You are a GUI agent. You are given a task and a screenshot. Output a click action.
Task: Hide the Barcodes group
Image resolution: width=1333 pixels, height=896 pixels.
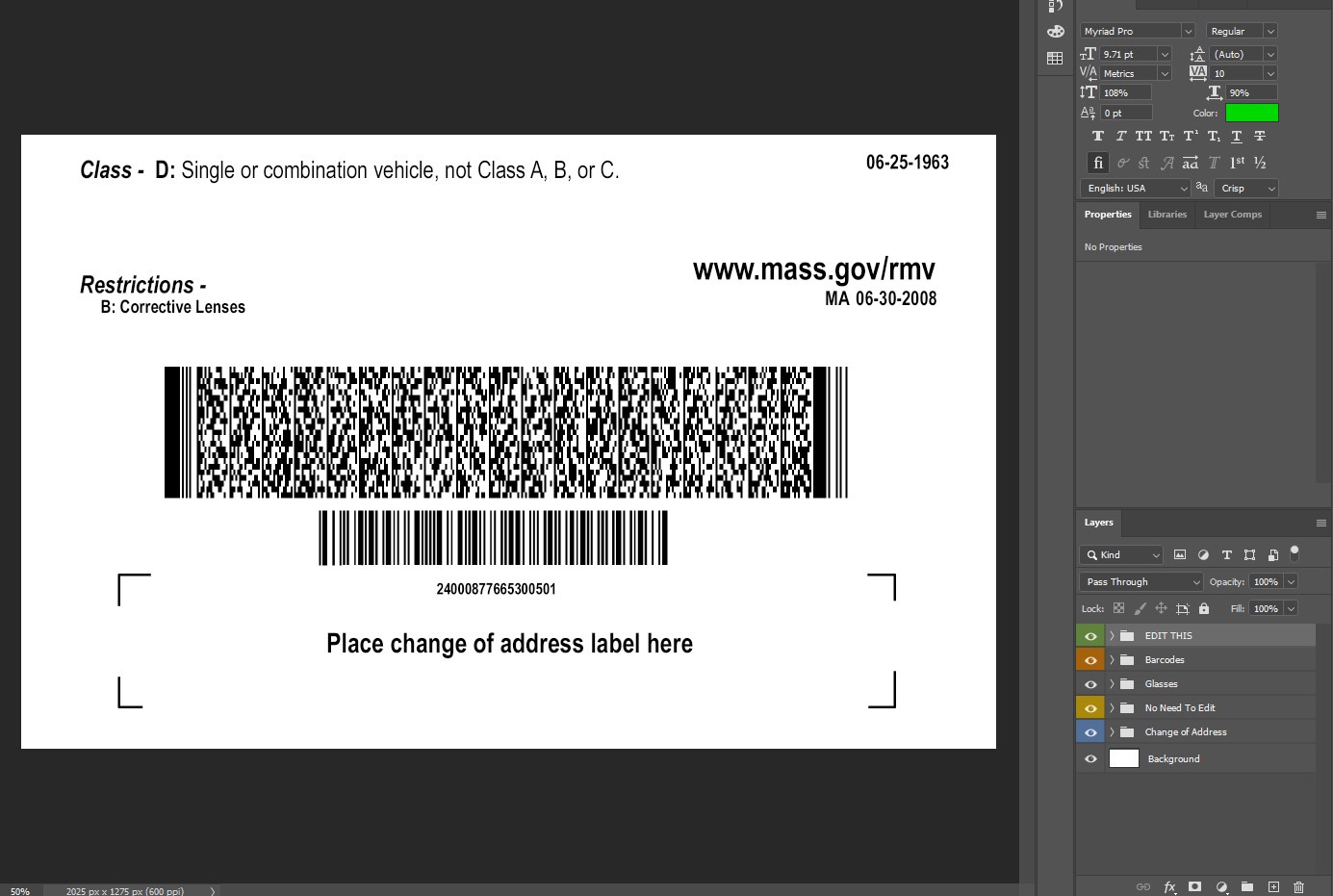pyautogui.click(x=1090, y=660)
